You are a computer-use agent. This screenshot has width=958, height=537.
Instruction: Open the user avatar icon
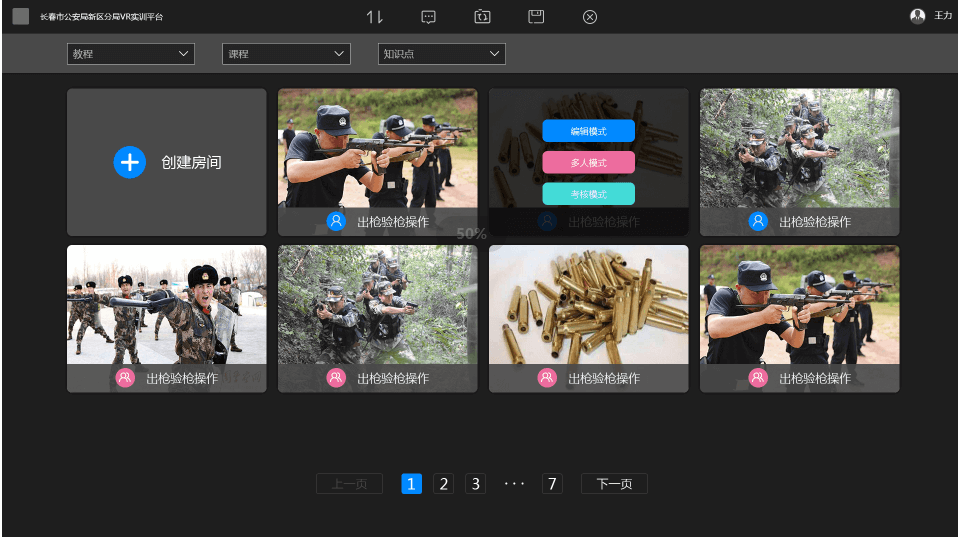[x=918, y=16]
